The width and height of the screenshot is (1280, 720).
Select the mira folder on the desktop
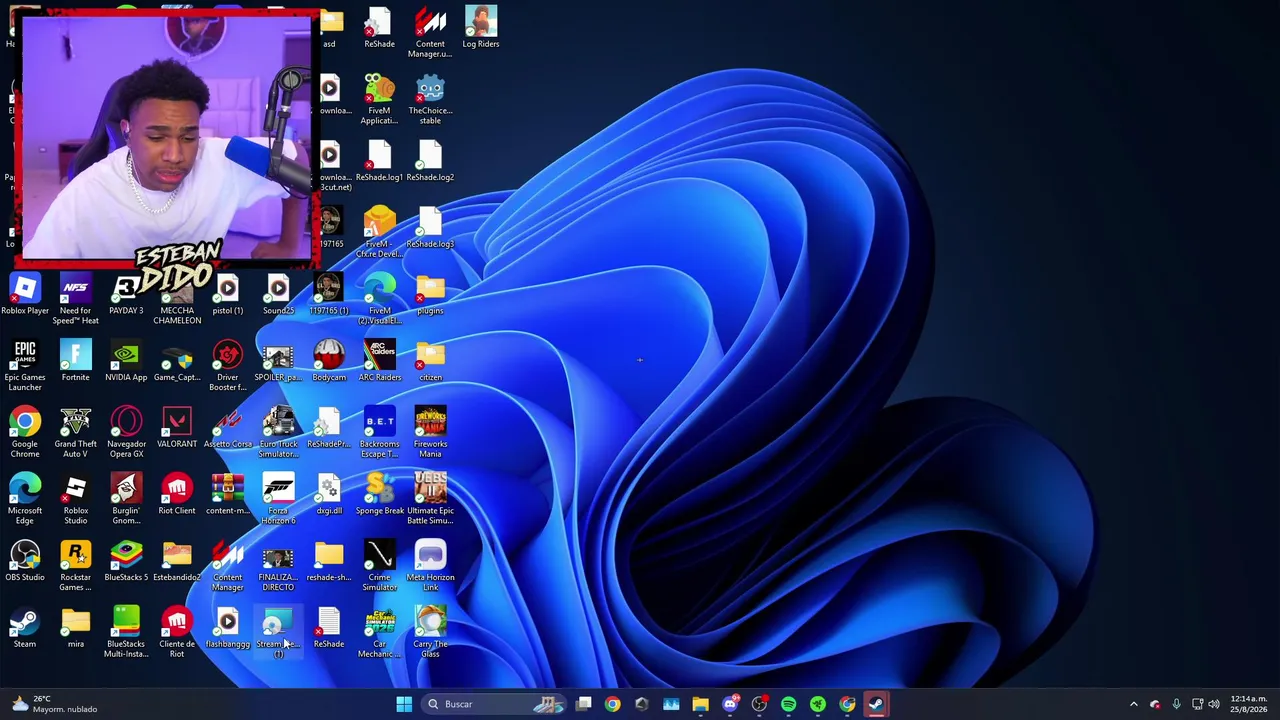76,629
